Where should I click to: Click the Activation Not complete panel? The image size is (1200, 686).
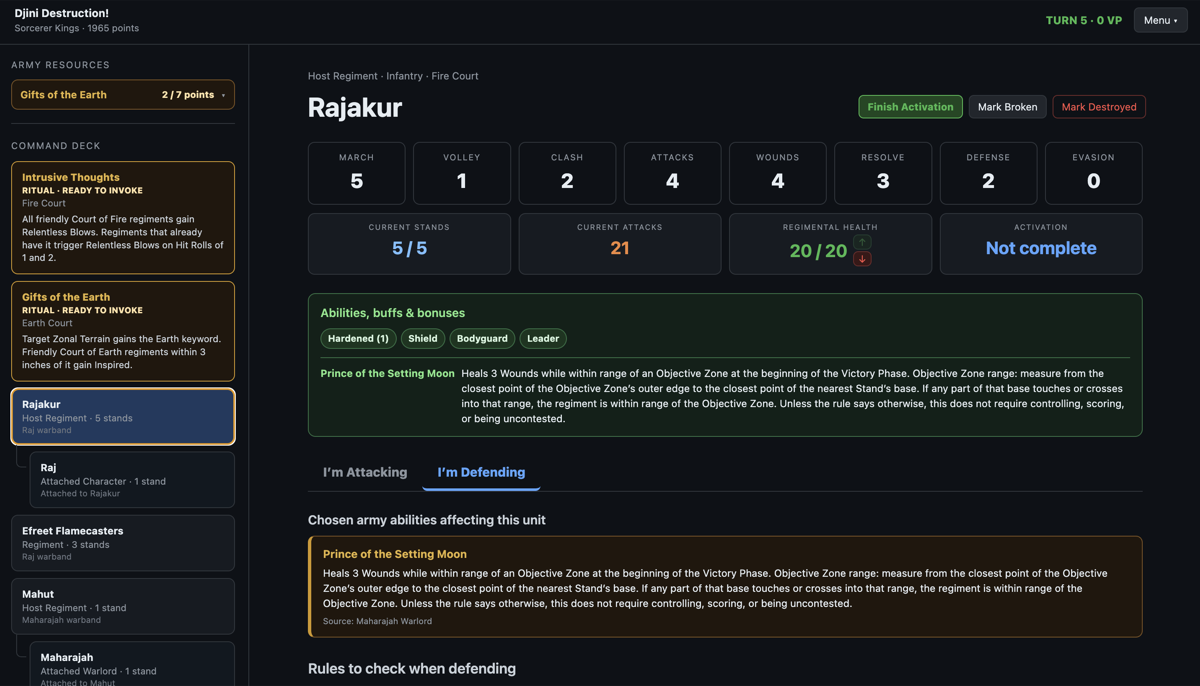pos(1041,243)
